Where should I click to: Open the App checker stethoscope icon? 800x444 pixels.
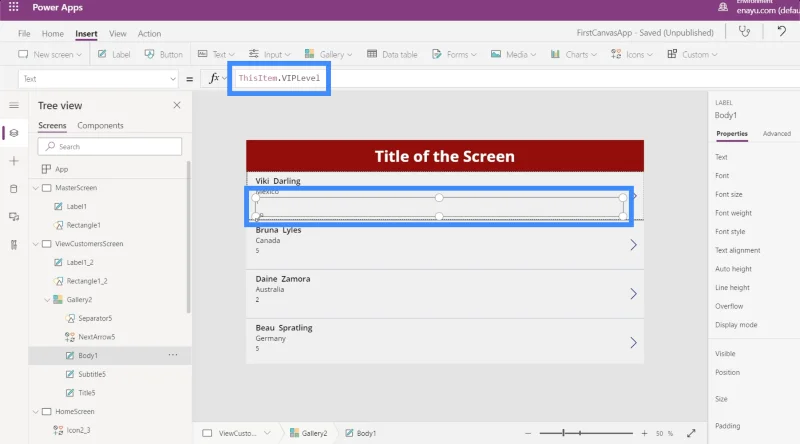pos(744,32)
